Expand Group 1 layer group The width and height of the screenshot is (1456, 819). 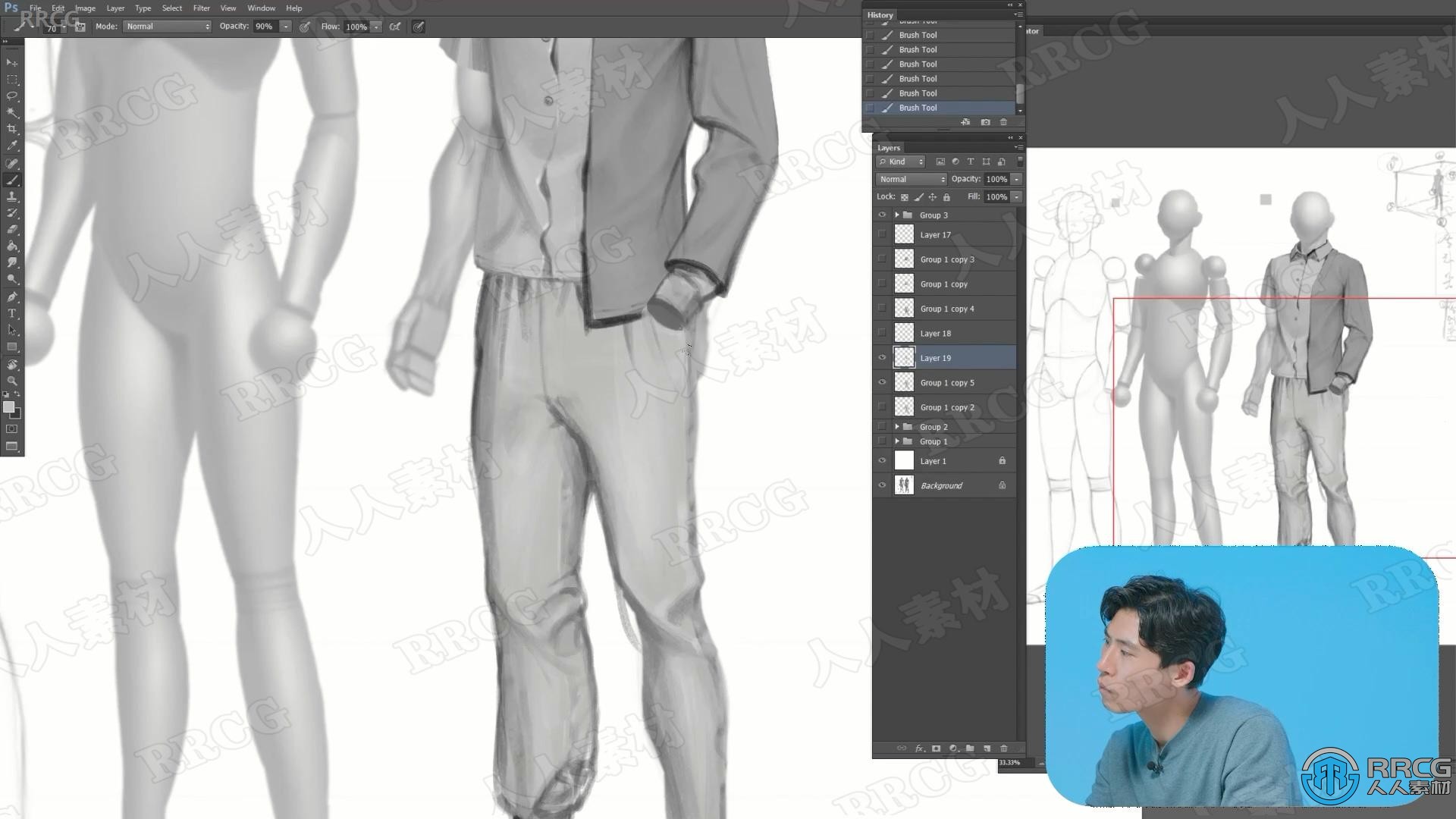pyautogui.click(x=897, y=441)
